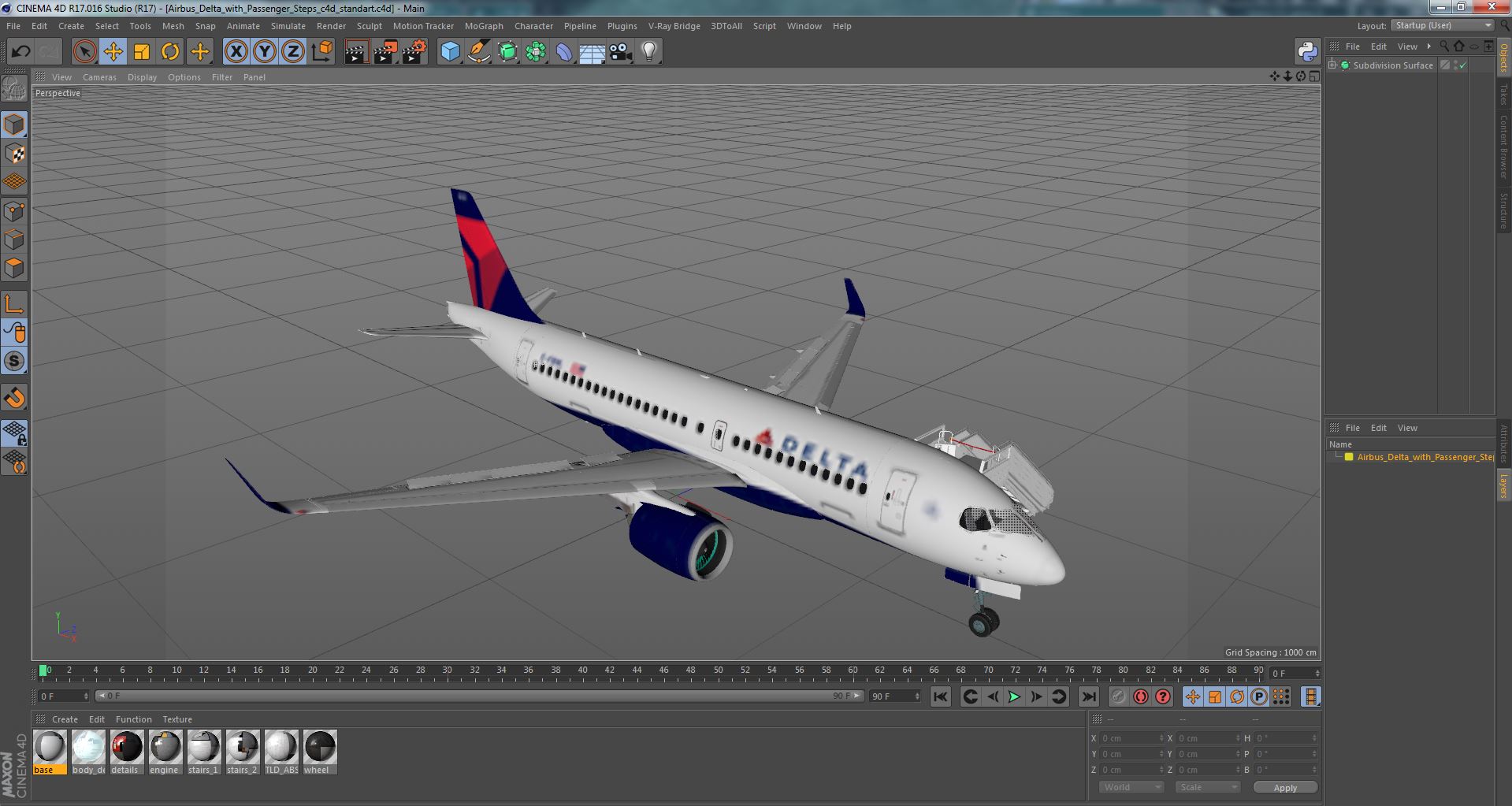Open the spline Pen tool
Screen dimensions: 1512x806
pos(478,52)
